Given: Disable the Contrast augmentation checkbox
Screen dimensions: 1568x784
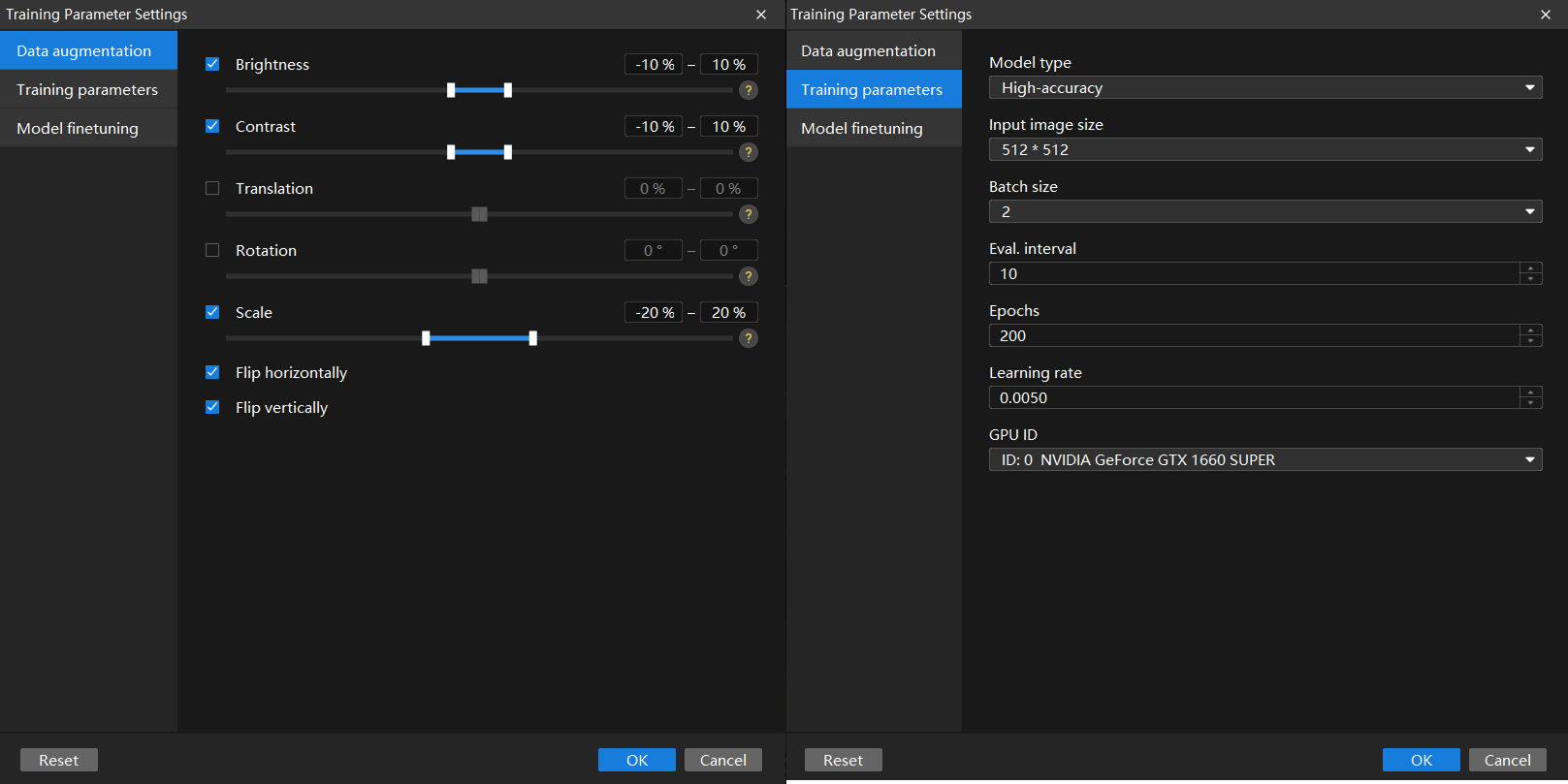Looking at the screenshot, I should 212,126.
